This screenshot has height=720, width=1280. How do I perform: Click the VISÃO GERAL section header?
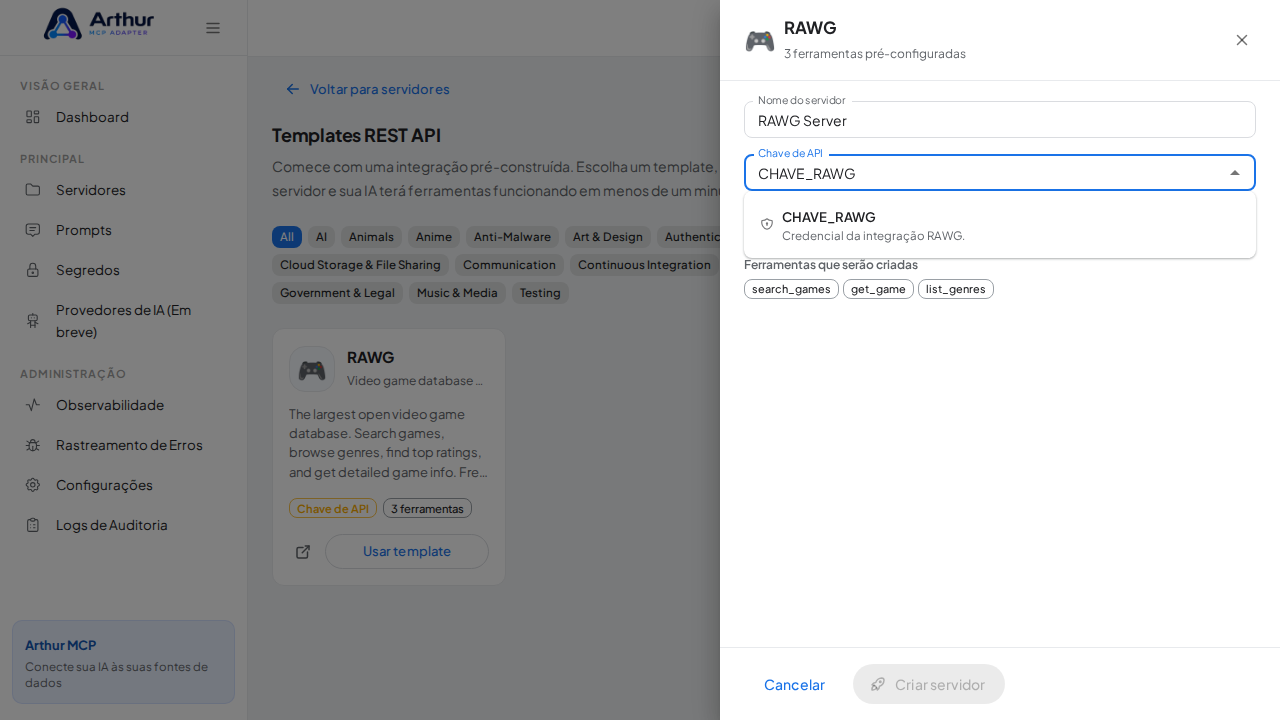62,86
